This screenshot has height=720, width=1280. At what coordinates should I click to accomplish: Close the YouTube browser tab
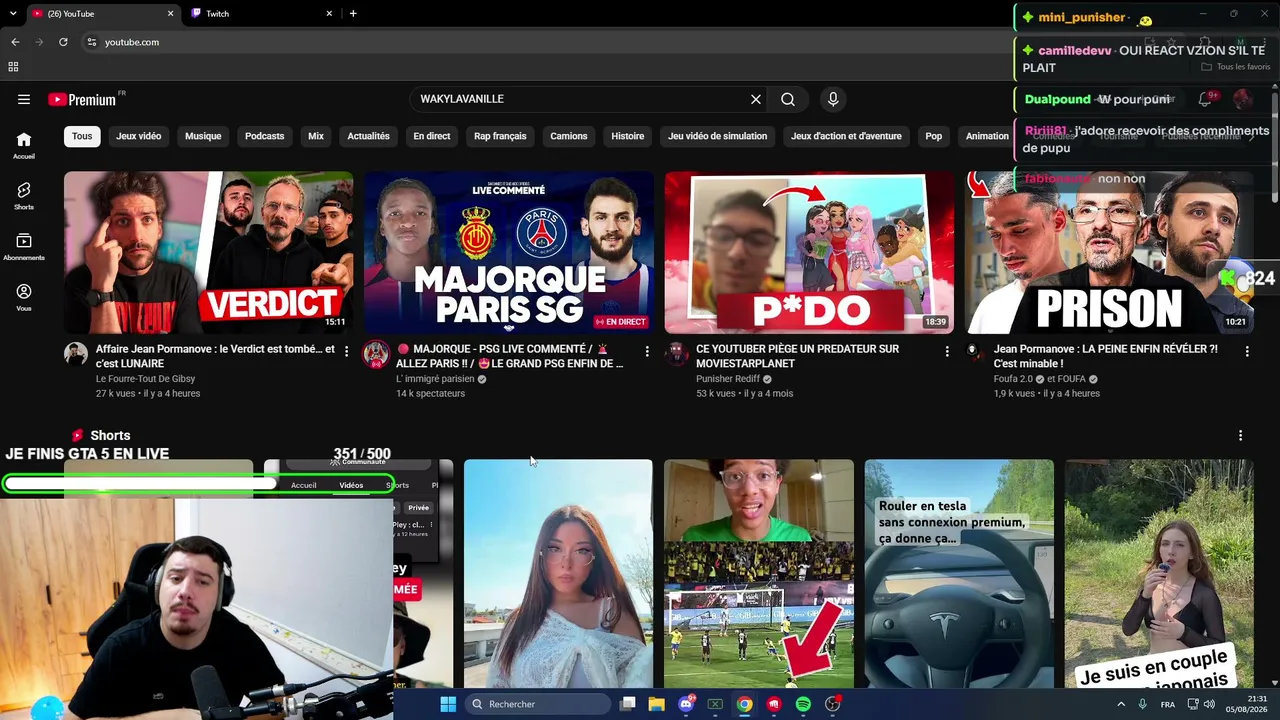pyautogui.click(x=170, y=14)
